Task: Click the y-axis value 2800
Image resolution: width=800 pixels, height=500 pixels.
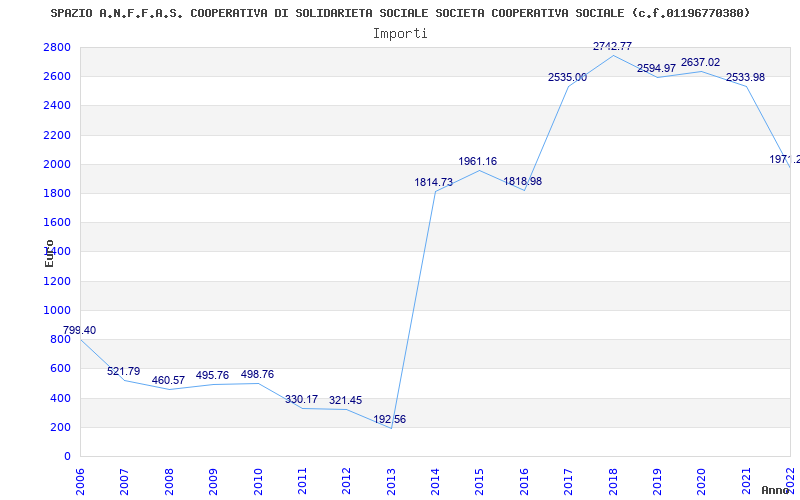Action: coord(58,47)
